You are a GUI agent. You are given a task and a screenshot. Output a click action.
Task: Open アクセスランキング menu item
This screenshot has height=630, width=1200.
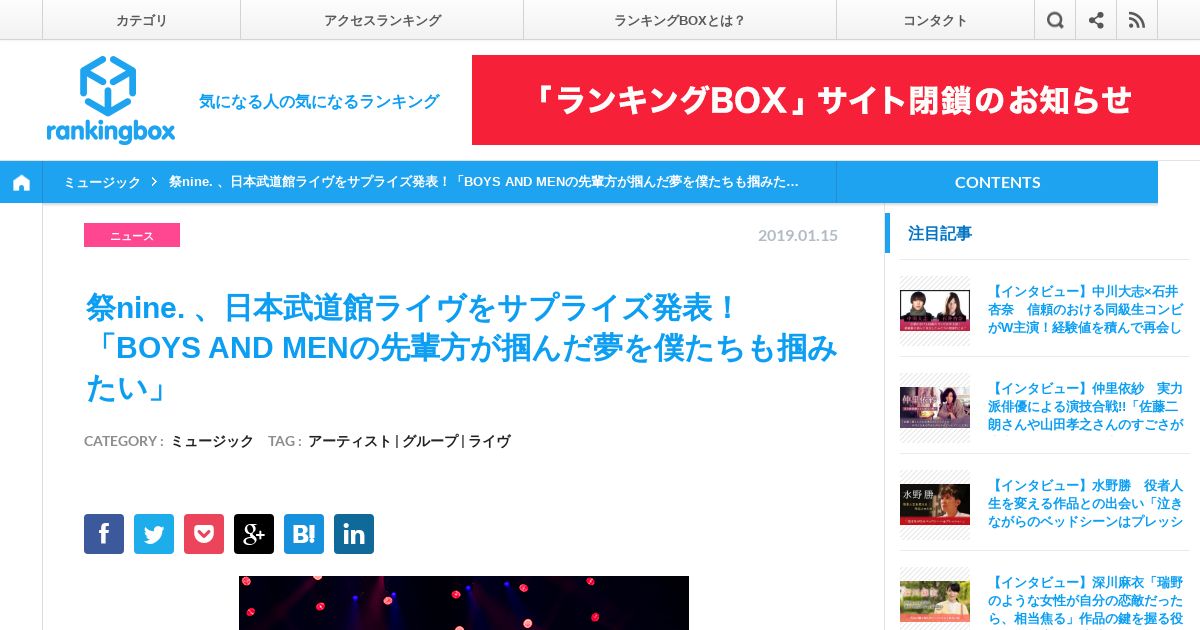pos(382,20)
